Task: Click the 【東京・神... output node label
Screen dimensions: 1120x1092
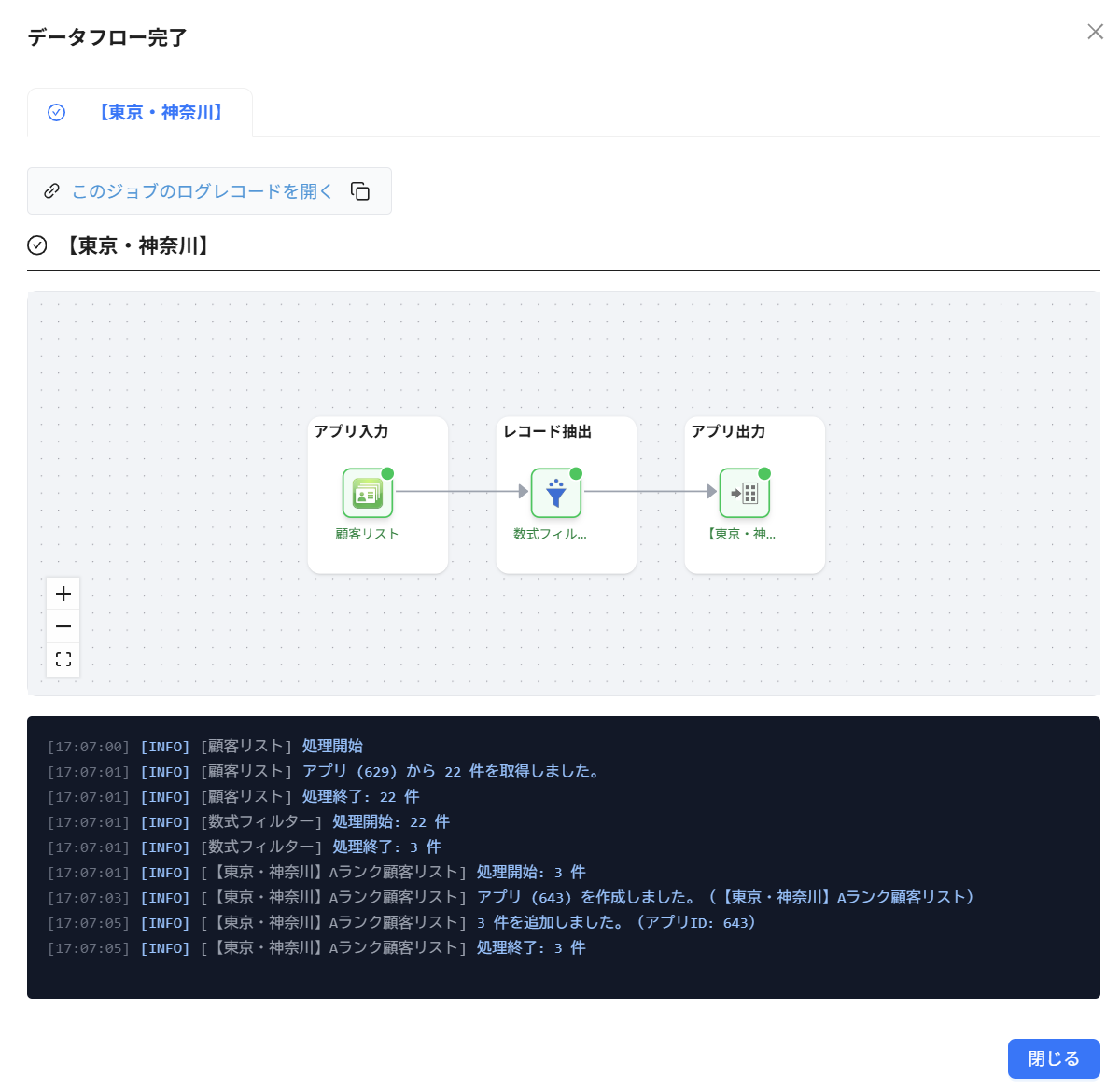Action: point(741,534)
